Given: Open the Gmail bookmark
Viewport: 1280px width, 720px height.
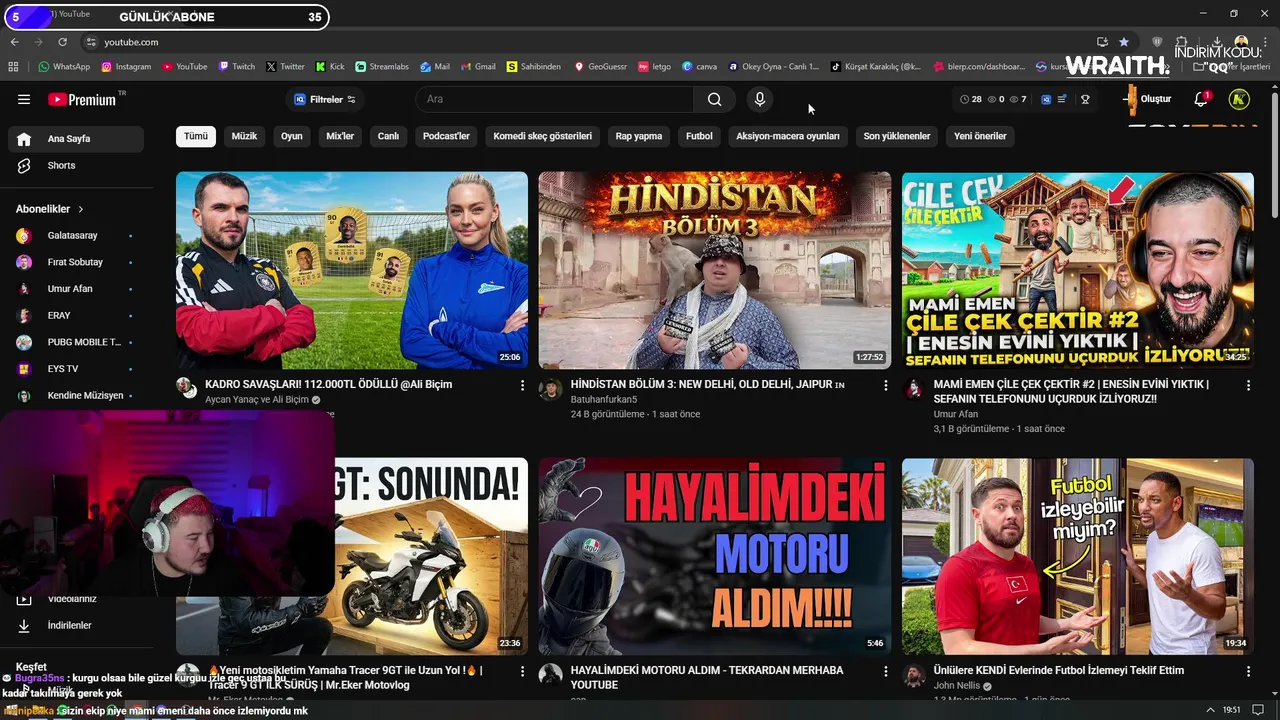Looking at the screenshot, I should pos(478,67).
